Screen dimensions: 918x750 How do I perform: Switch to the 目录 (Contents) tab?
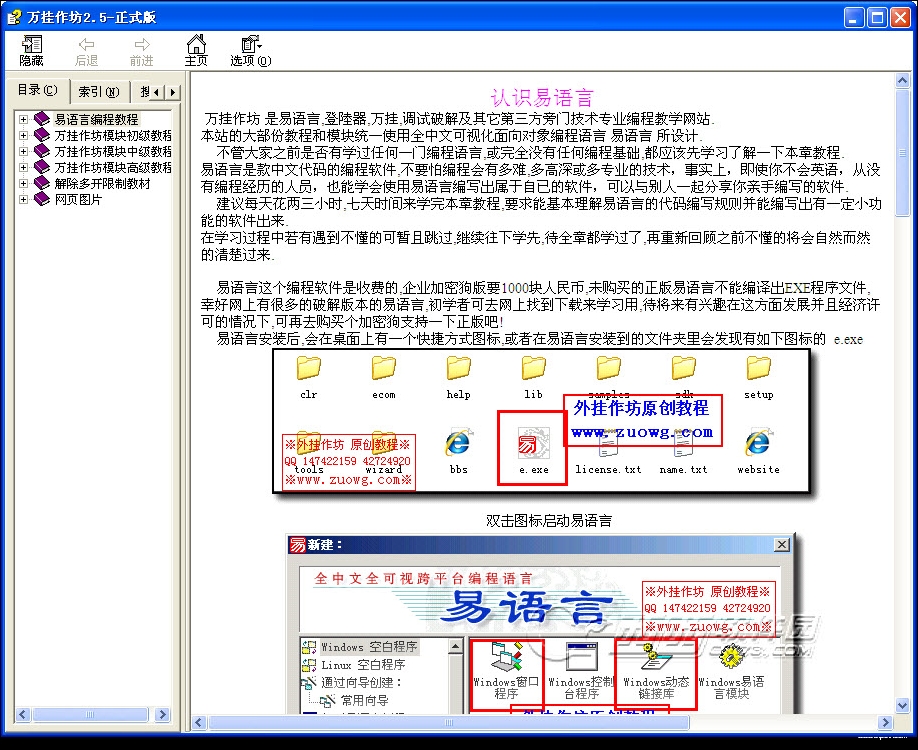click(37, 90)
